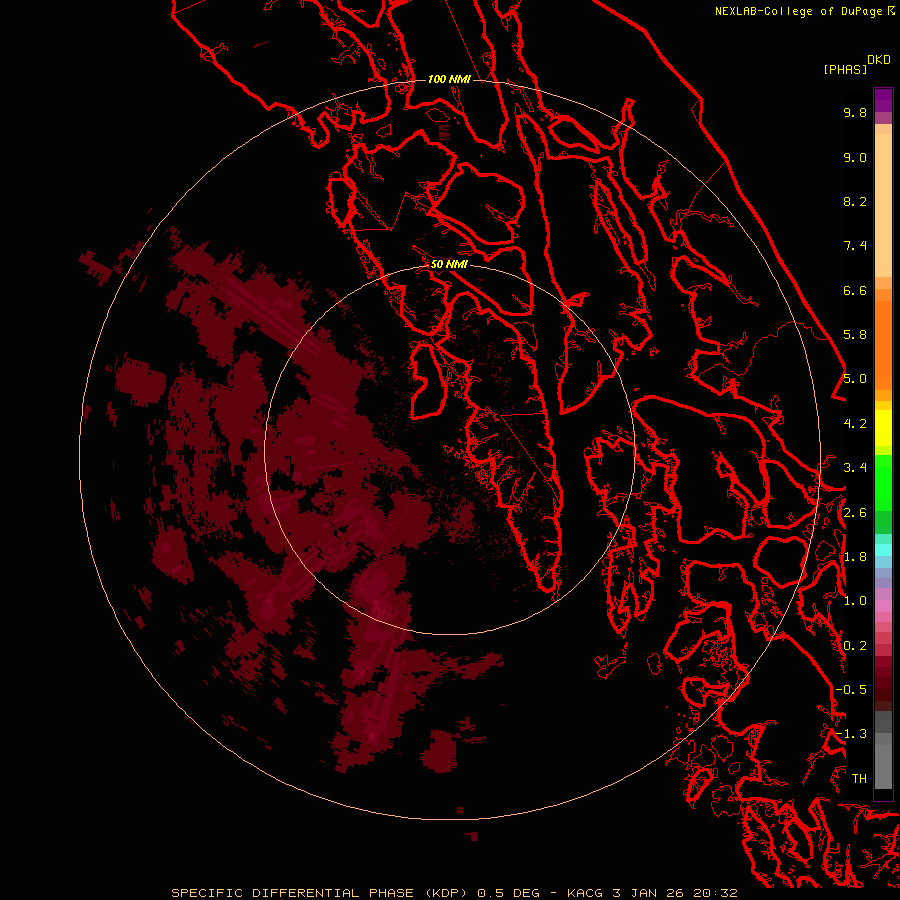Click the 5.0 value on the color scale
This screenshot has width=900, height=900.
pos(855,379)
